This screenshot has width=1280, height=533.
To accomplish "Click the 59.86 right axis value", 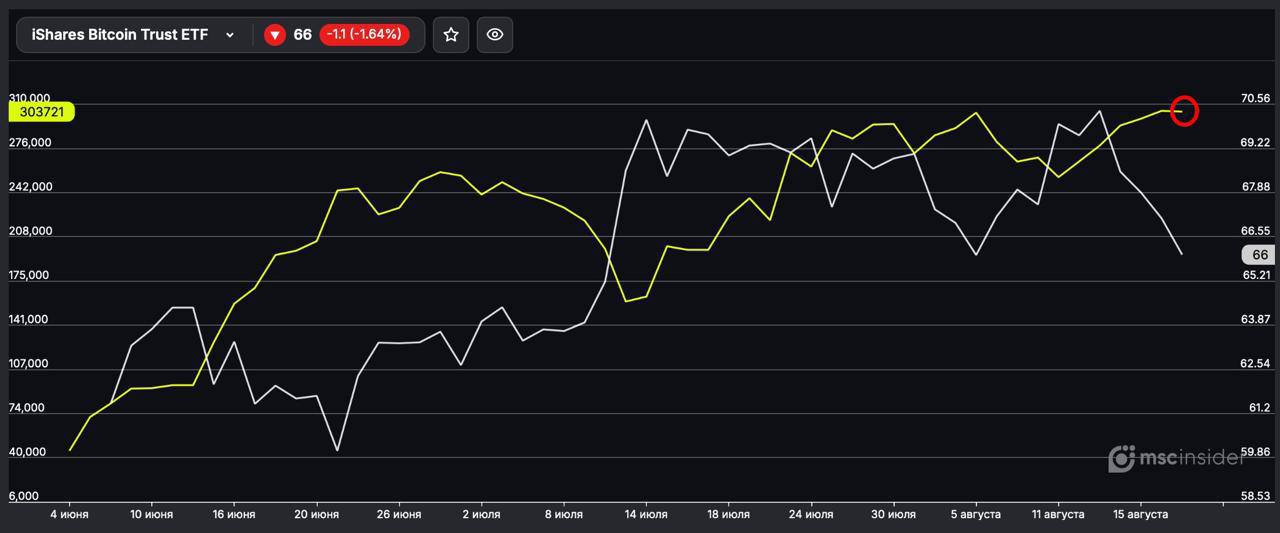I will pos(1255,451).
